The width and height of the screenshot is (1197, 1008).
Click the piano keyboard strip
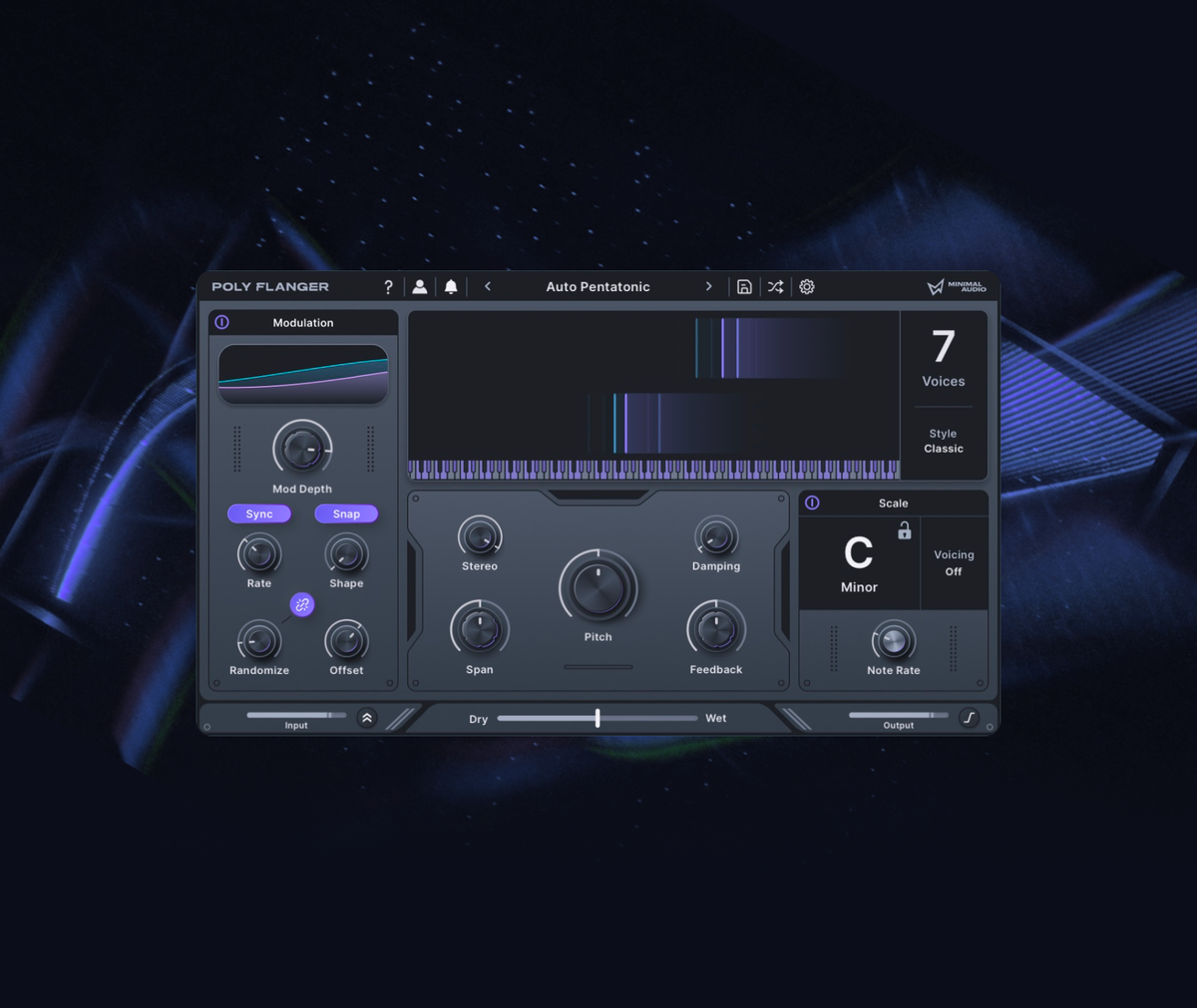coord(654,469)
